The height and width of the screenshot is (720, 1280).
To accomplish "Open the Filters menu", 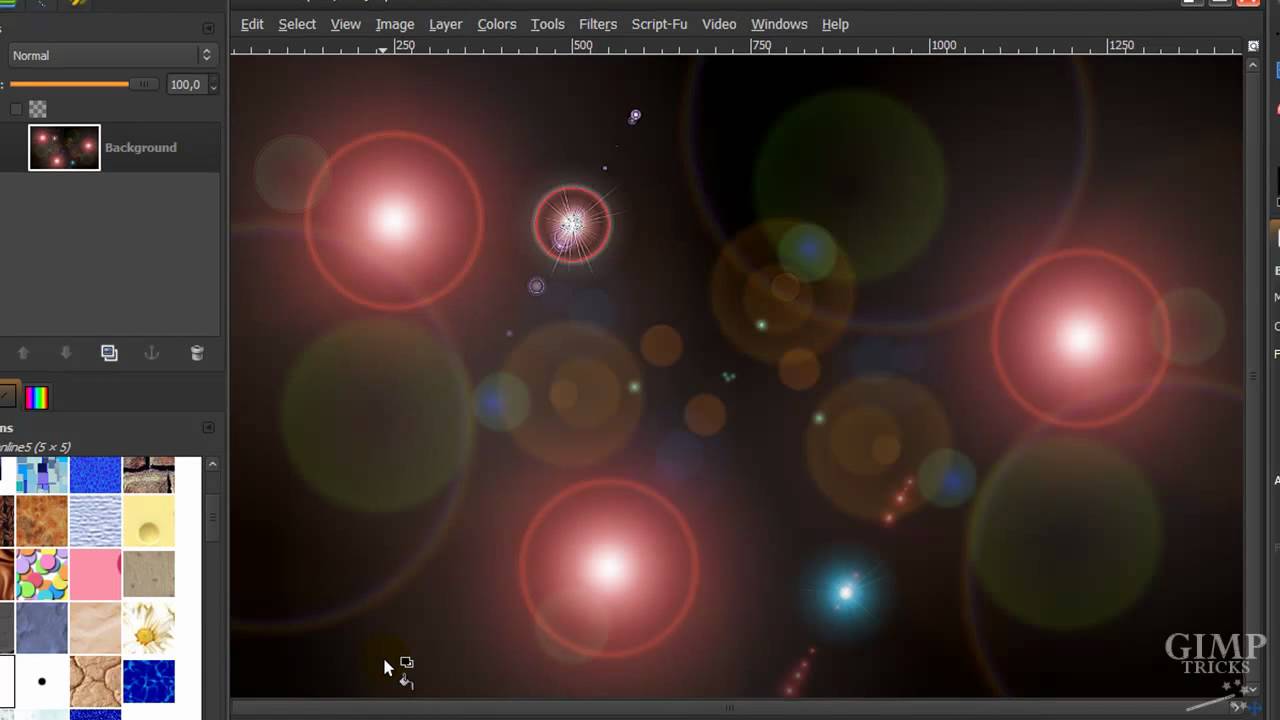I will [x=598, y=24].
